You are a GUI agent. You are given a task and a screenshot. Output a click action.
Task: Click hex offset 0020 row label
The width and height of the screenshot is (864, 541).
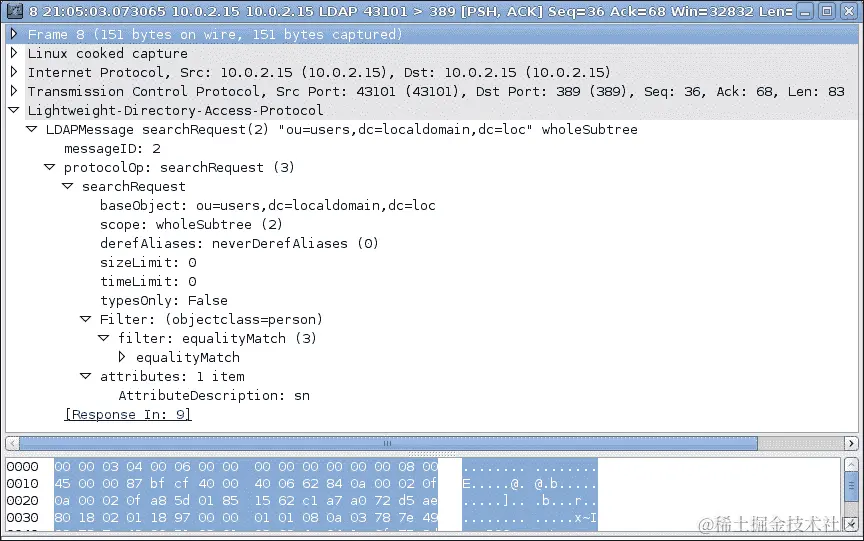coord(23,501)
